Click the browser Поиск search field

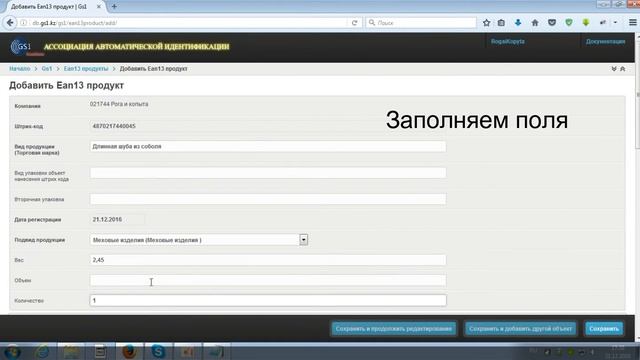click(x=422, y=23)
